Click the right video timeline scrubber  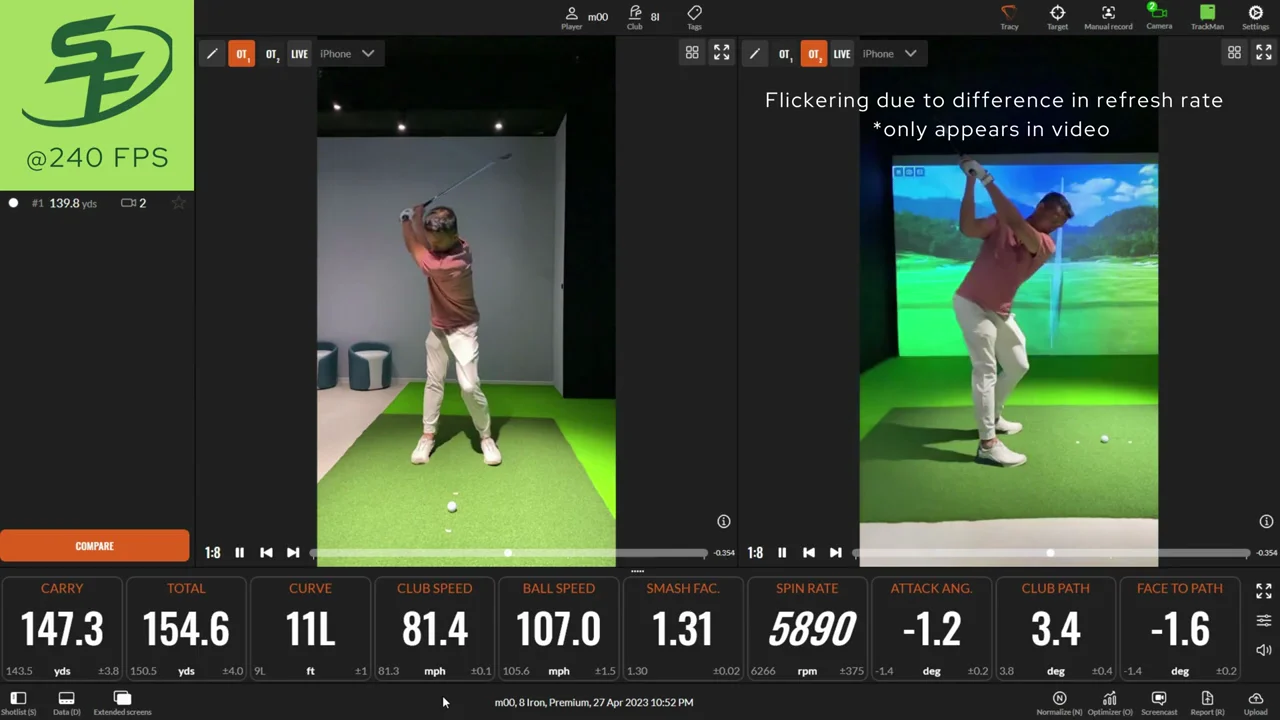[x=1050, y=553]
